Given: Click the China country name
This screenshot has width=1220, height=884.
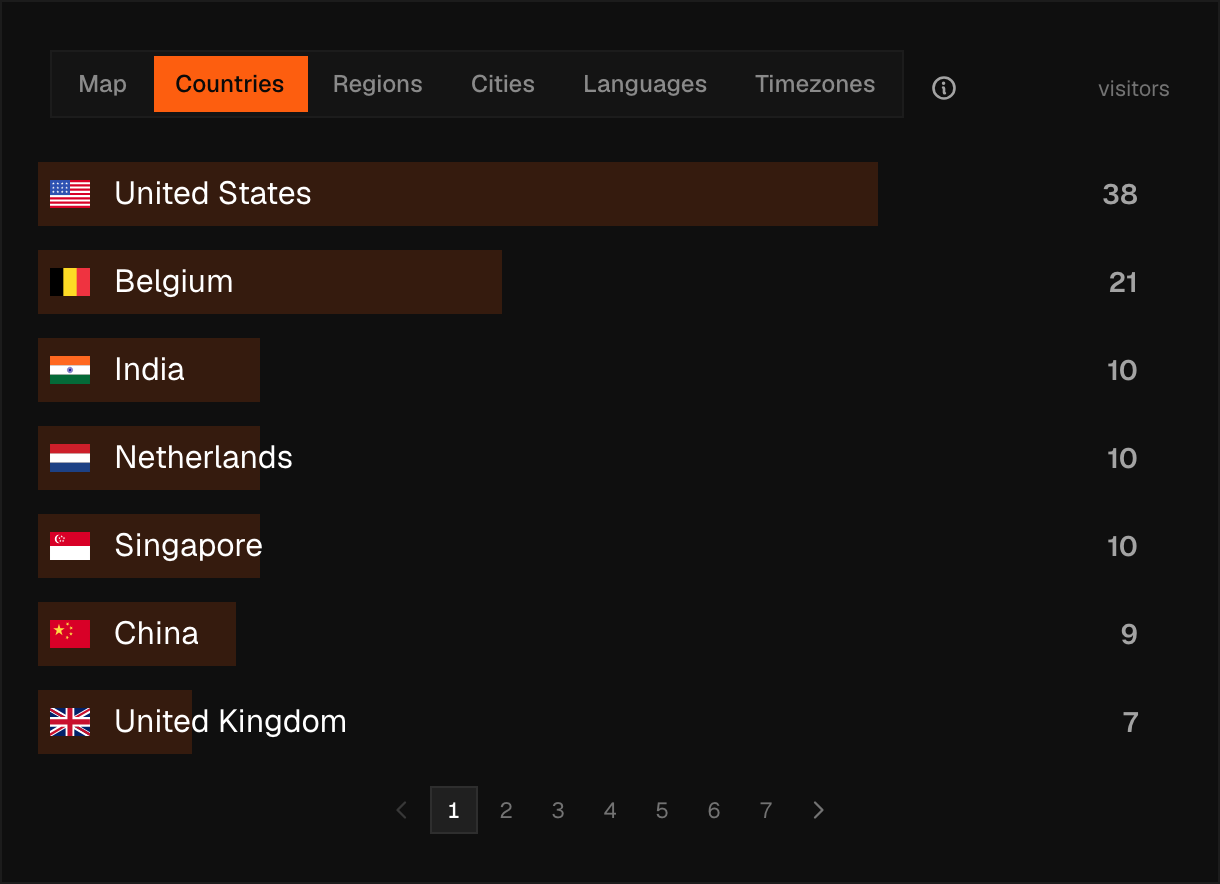Looking at the screenshot, I should point(157,633).
